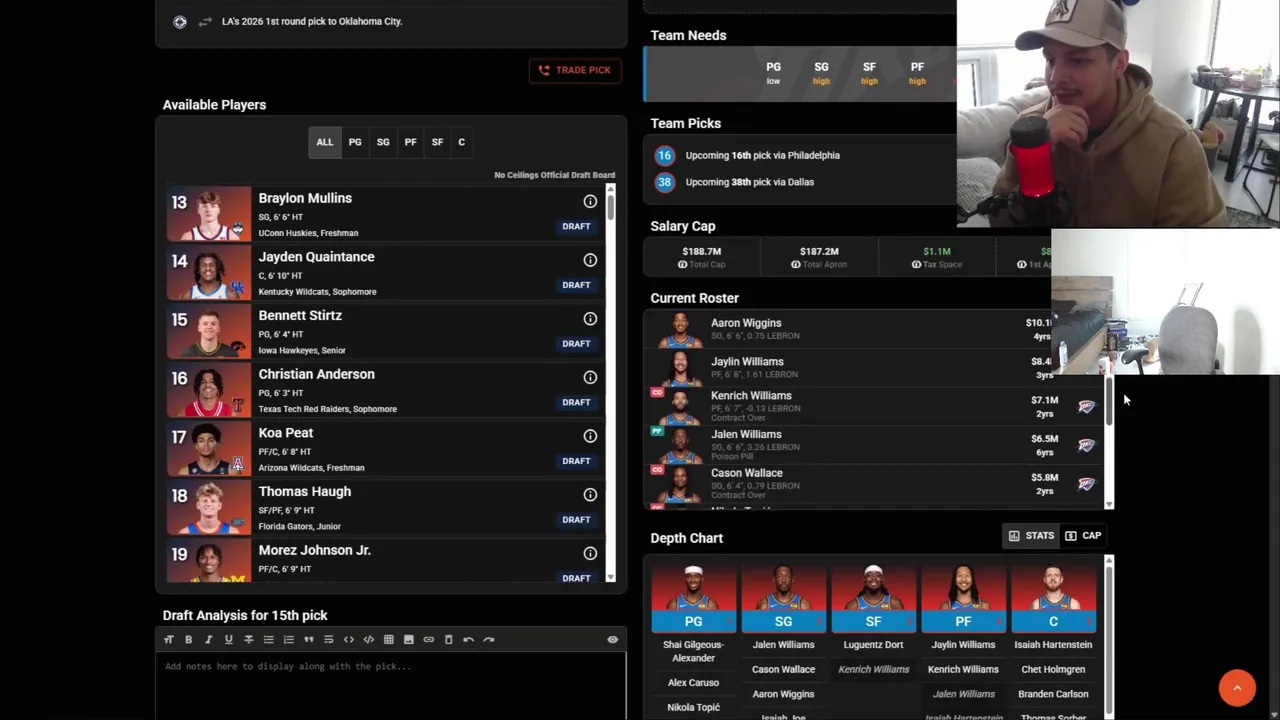Click the TRADE PICK button
The height and width of the screenshot is (720, 1280).
pyautogui.click(x=574, y=70)
